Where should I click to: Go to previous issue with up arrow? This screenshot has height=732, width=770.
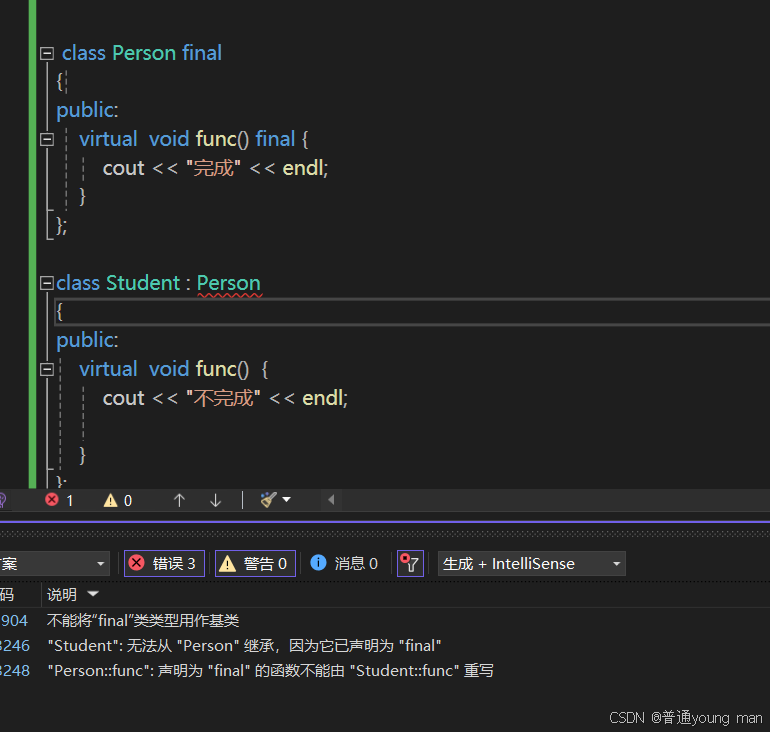pos(179,500)
